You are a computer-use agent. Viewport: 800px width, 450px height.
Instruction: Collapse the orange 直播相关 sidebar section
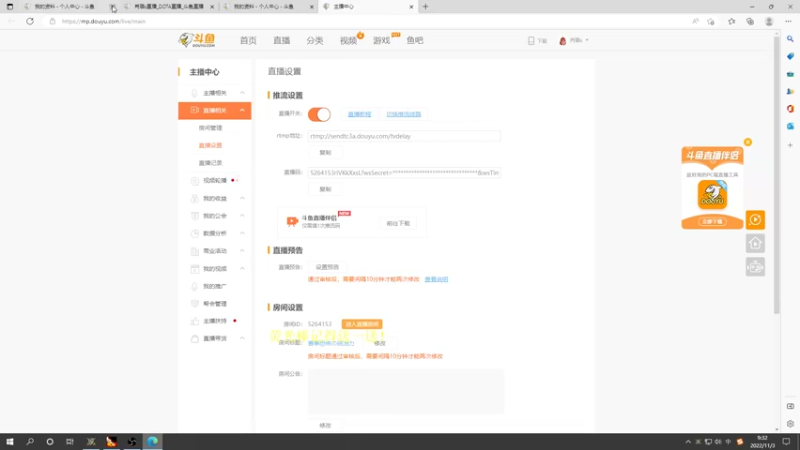click(242, 110)
